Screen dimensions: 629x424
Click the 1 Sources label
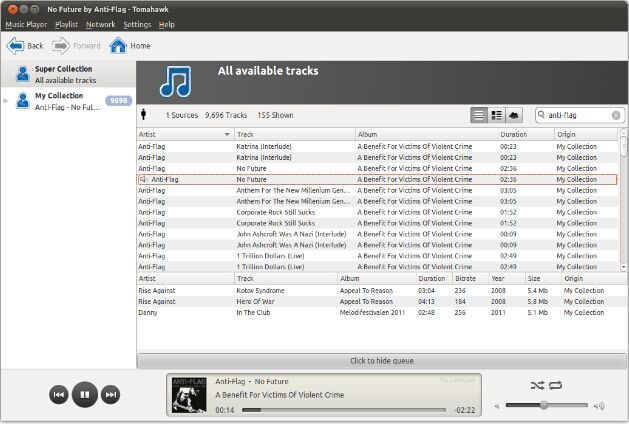click(x=182, y=115)
